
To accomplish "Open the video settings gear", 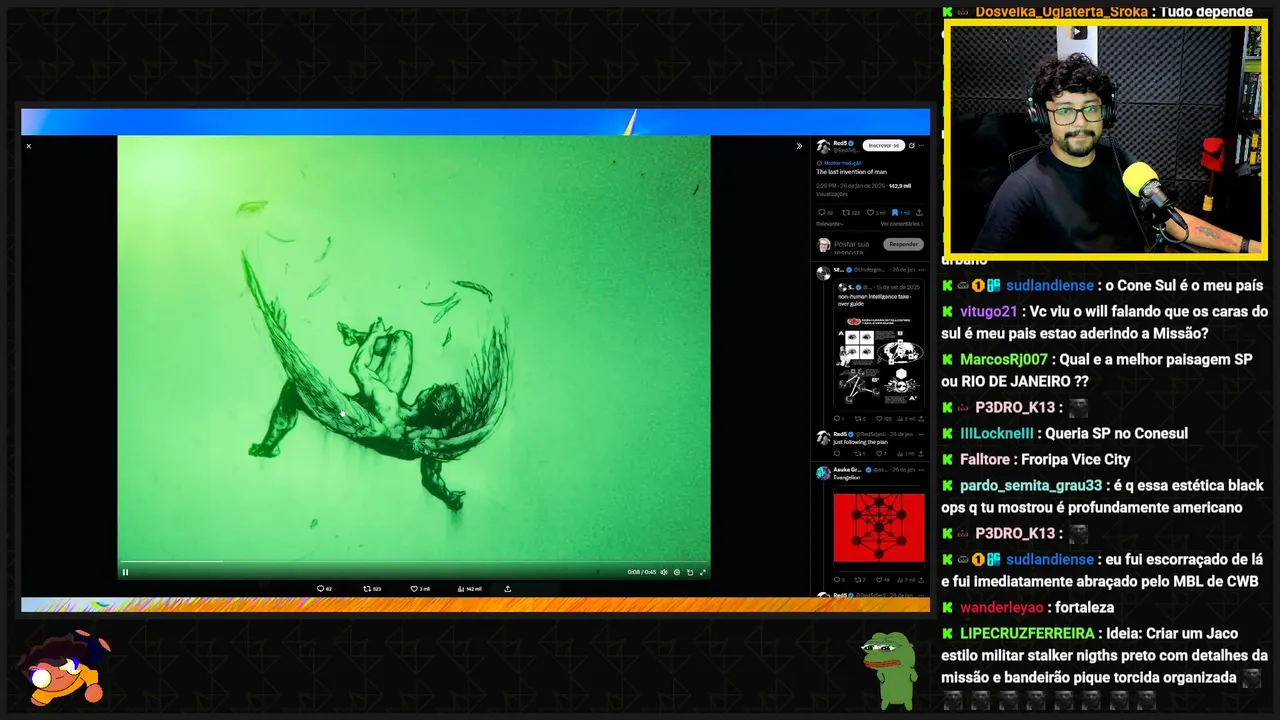I will pyautogui.click(x=677, y=572).
